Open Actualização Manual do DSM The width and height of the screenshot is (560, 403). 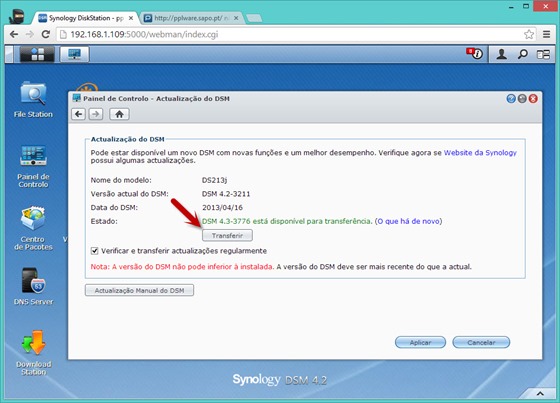139,290
